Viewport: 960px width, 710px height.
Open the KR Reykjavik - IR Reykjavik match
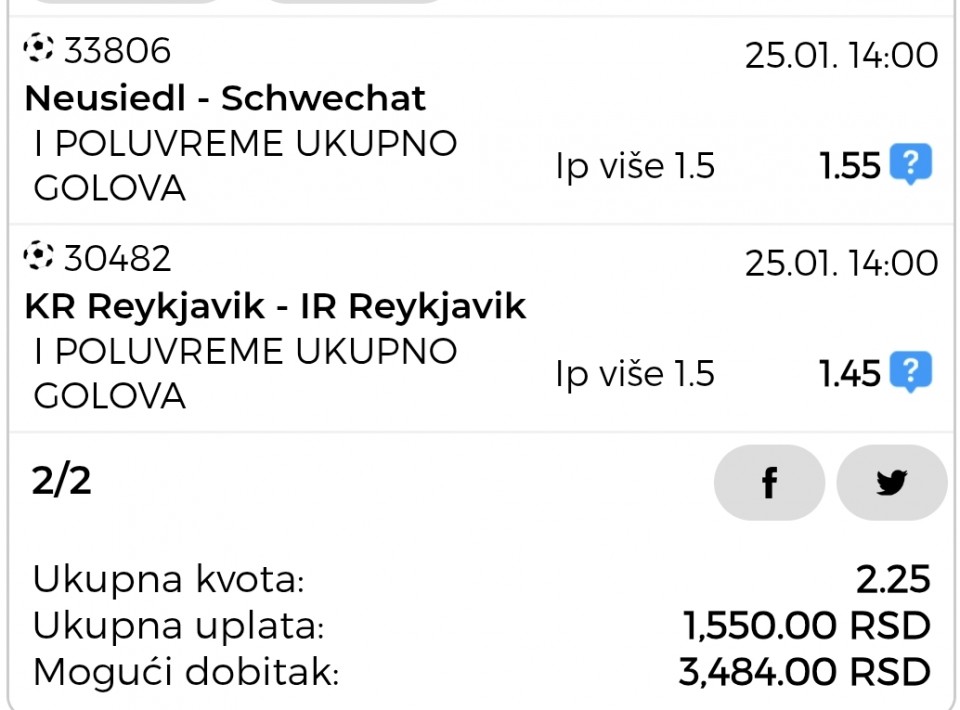(276, 306)
